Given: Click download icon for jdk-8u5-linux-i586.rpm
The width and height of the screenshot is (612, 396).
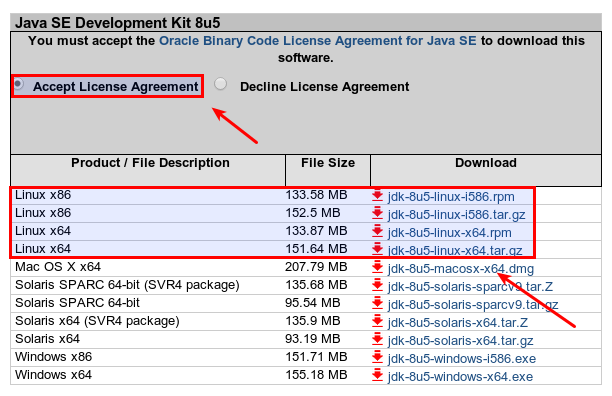Looking at the screenshot, I should click(x=377, y=195).
